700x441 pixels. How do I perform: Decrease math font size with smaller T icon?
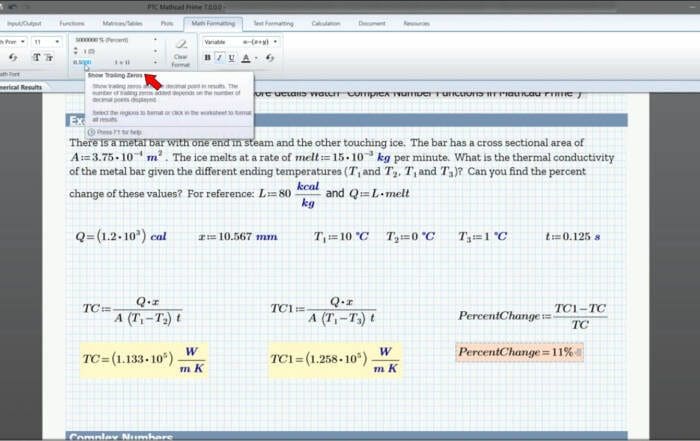[49, 57]
